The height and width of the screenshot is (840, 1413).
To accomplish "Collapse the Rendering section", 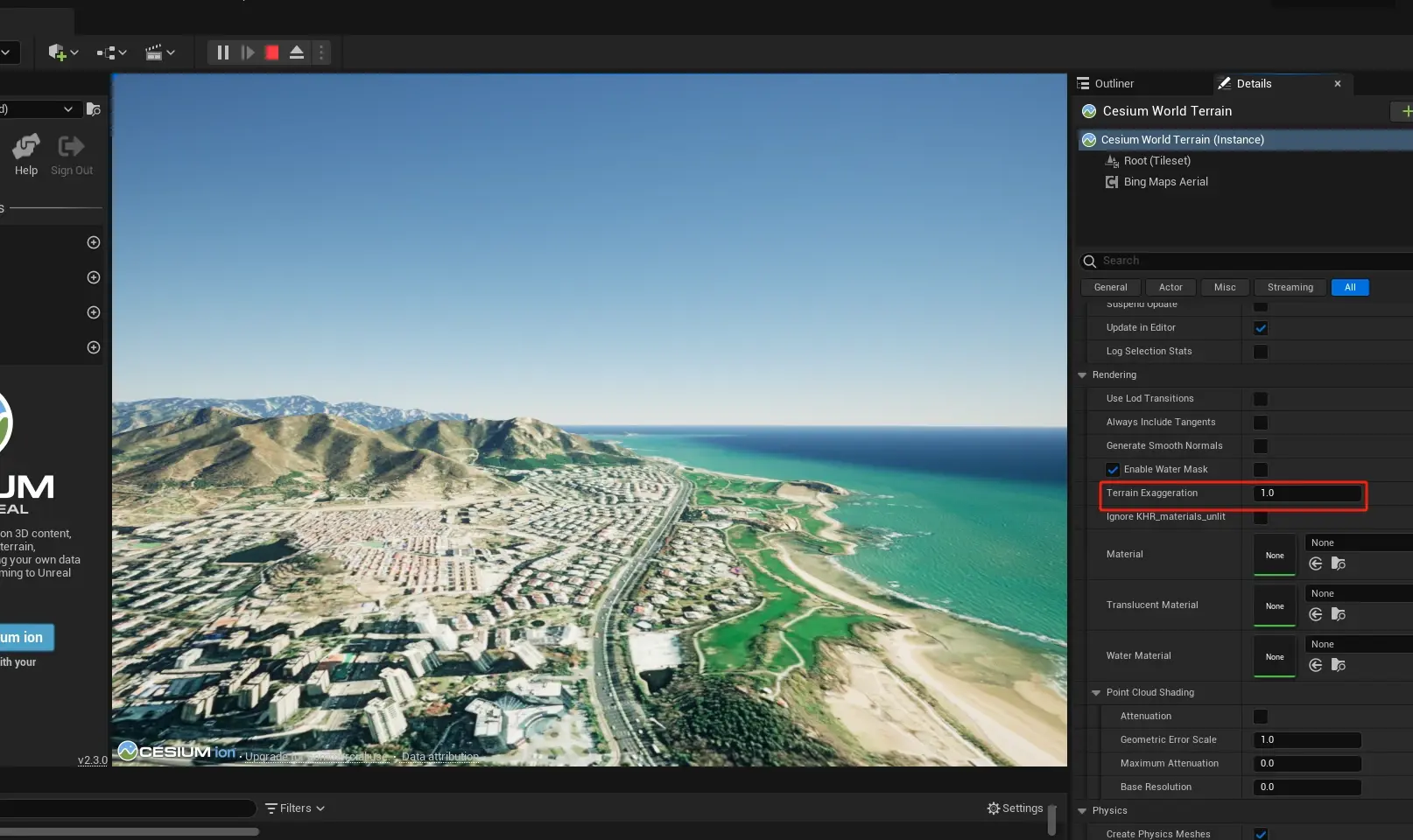I will 1082,374.
